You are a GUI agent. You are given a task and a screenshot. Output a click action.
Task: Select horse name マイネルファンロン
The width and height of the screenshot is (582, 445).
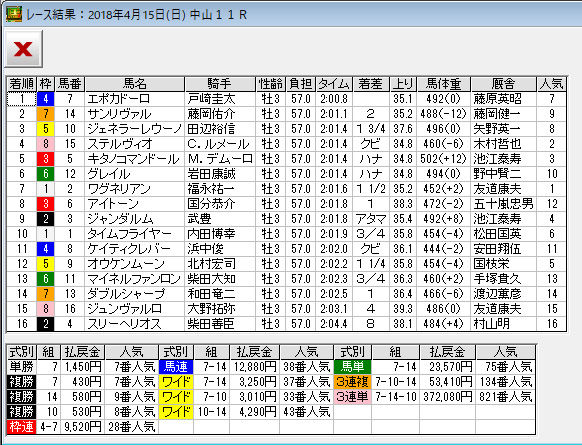134,279
